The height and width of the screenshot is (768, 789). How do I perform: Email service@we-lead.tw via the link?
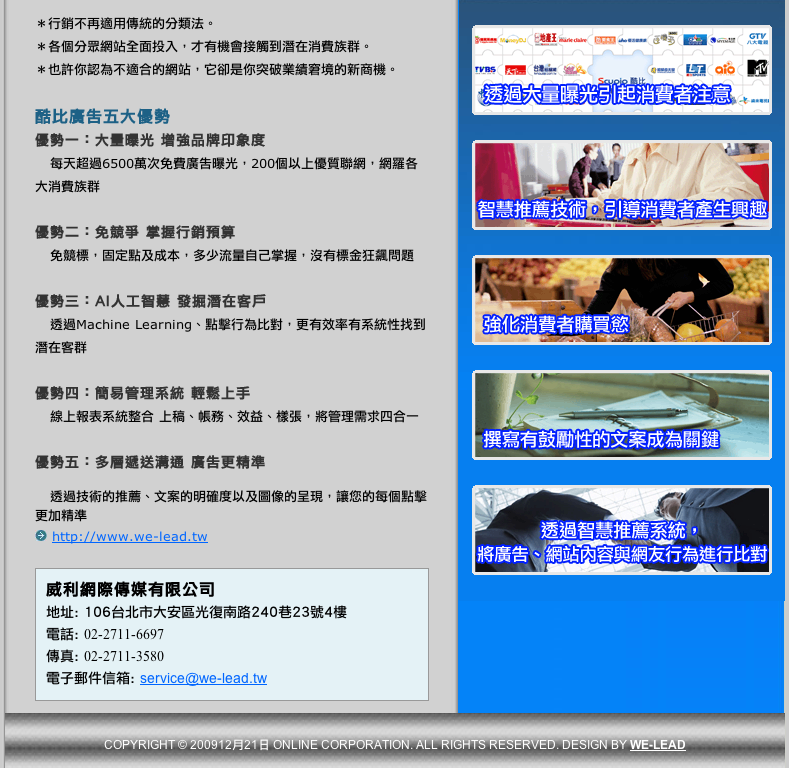click(x=203, y=678)
